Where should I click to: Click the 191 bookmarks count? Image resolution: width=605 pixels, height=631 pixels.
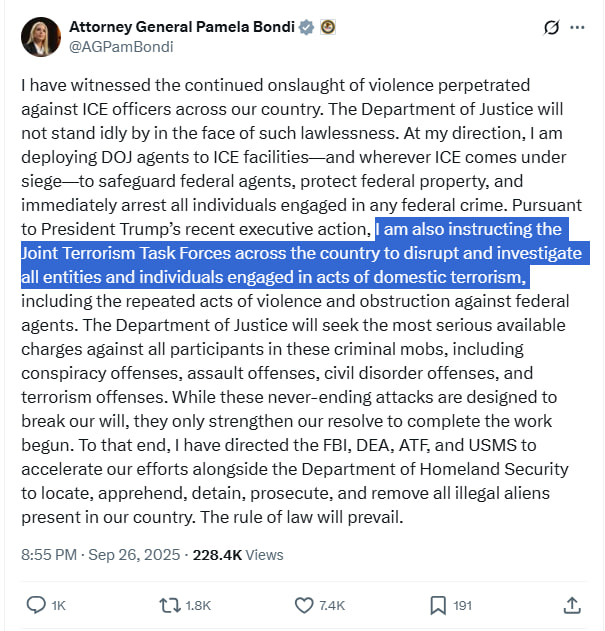(463, 606)
